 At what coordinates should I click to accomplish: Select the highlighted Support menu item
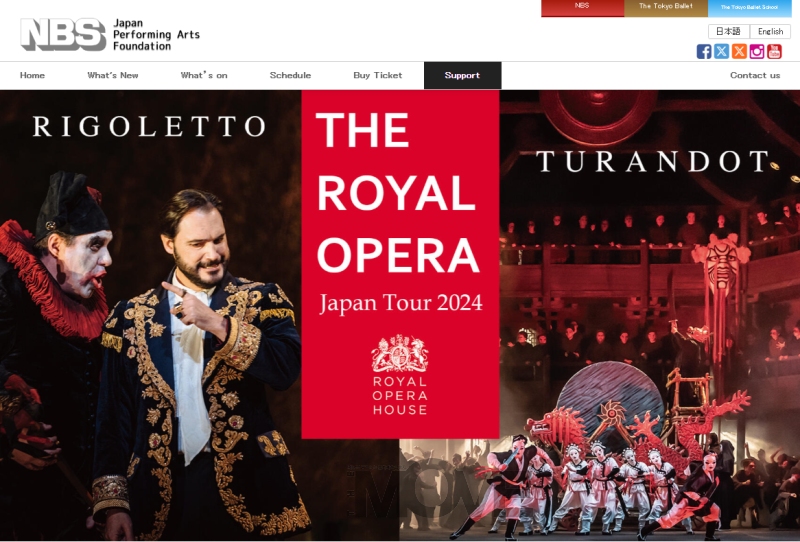tap(463, 76)
